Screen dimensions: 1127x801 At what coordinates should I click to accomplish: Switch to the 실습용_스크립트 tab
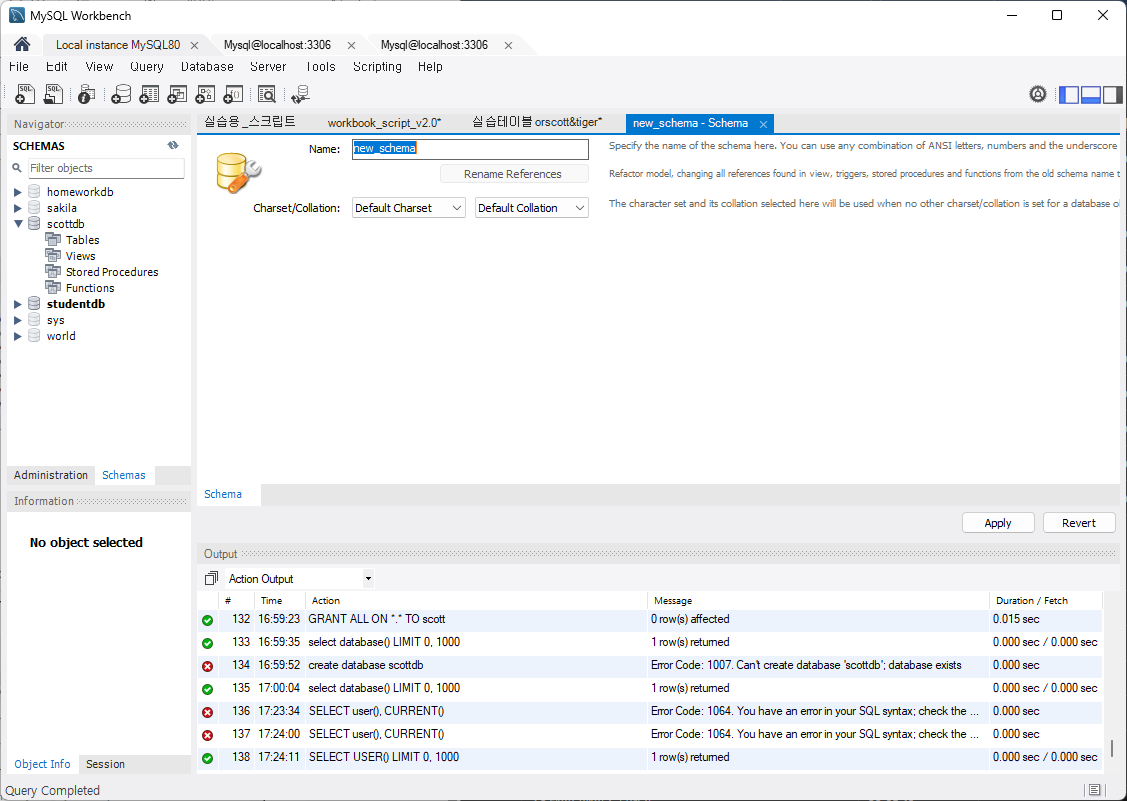(249, 122)
